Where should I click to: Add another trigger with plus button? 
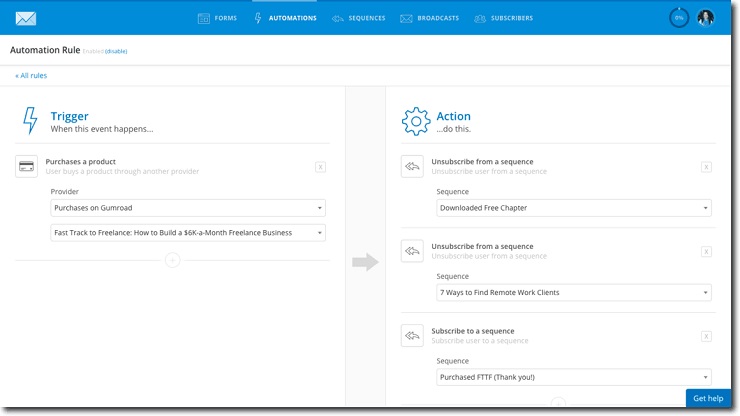[172, 260]
